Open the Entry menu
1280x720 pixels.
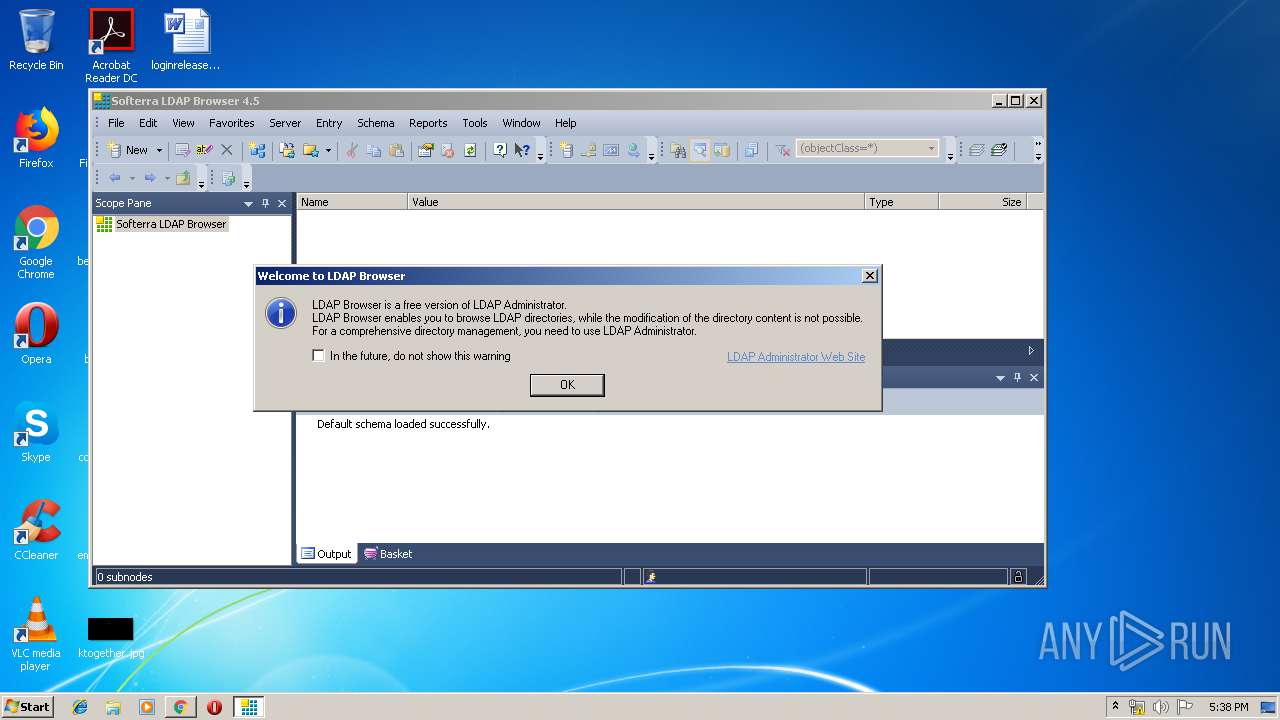click(x=329, y=123)
